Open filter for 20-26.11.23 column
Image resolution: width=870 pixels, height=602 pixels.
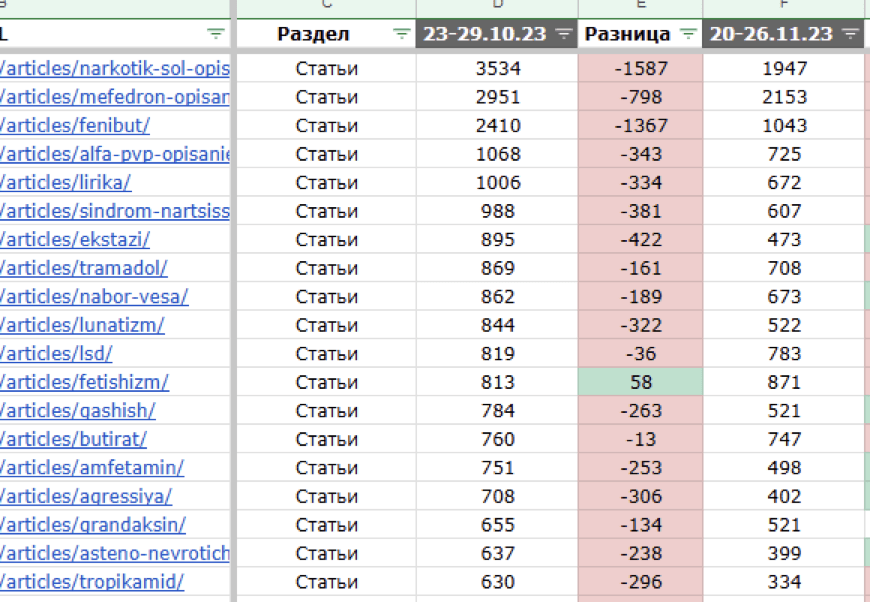(x=850, y=34)
